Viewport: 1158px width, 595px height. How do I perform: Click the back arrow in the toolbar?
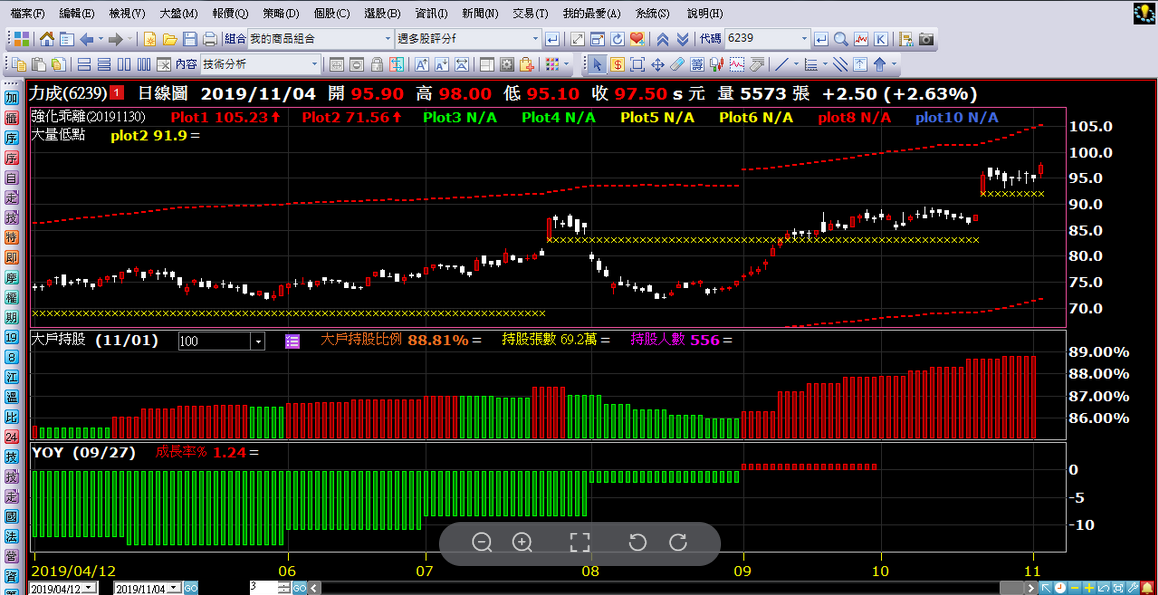click(x=86, y=39)
